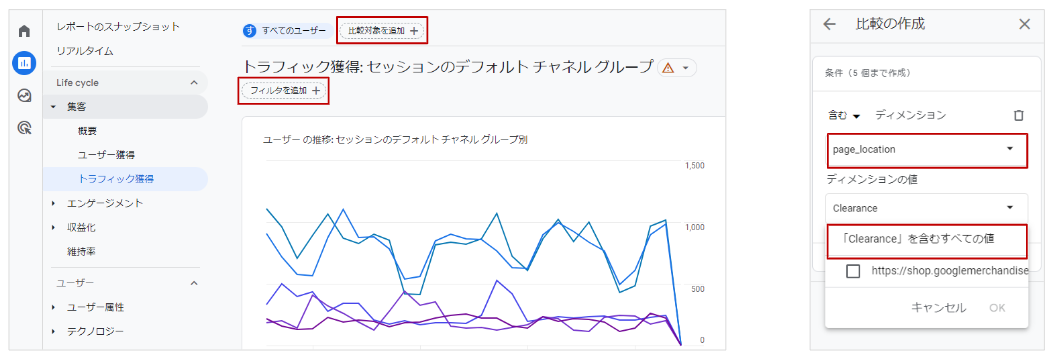Viewport: 1061px width, 360px height.
Task: Open the Home icon in left rail
Action: pyautogui.click(x=24, y=31)
